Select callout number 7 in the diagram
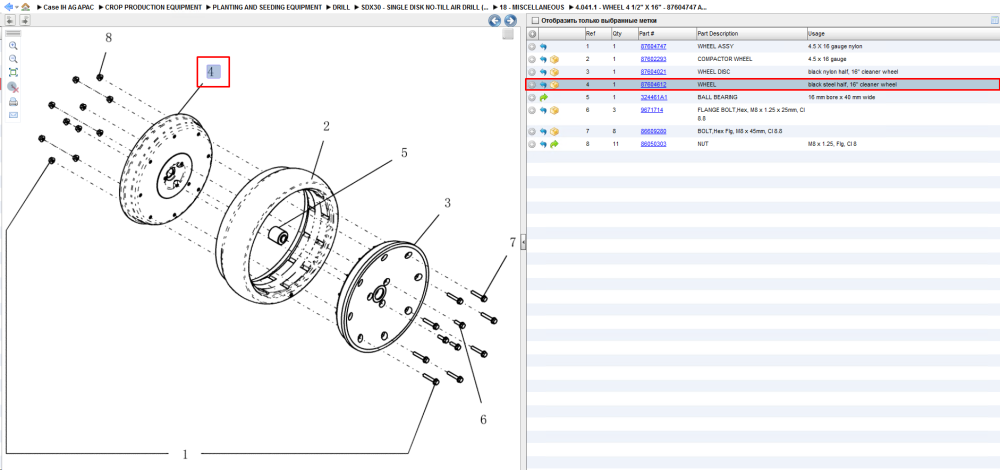The height and width of the screenshot is (470, 1000). click(x=512, y=242)
